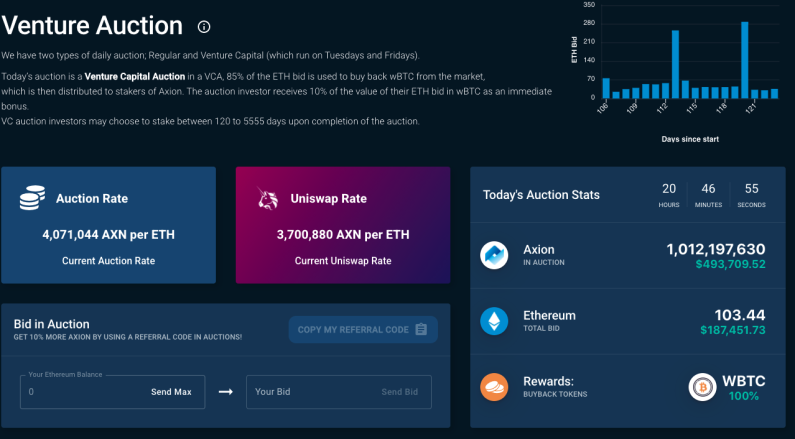Image resolution: width=795 pixels, height=439 pixels.
Task: Click the Send Bid button
Action: tap(400, 392)
